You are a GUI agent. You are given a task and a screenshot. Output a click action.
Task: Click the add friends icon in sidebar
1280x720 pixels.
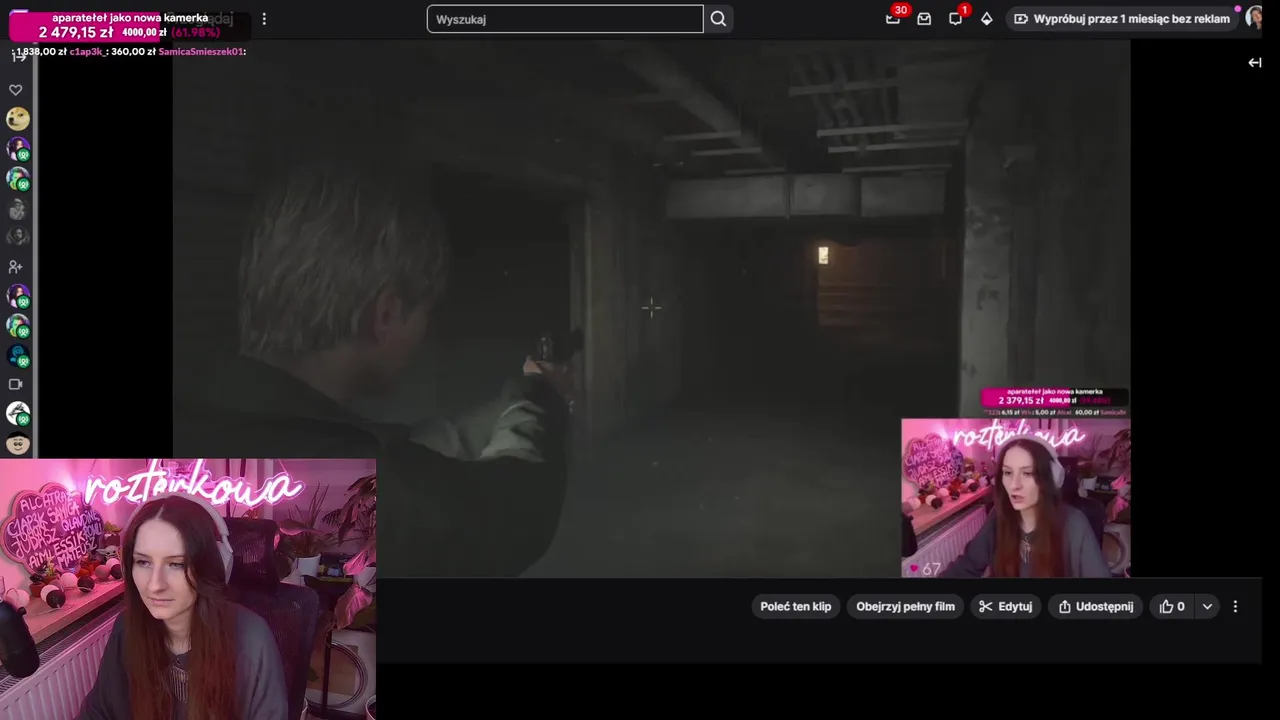point(16,267)
